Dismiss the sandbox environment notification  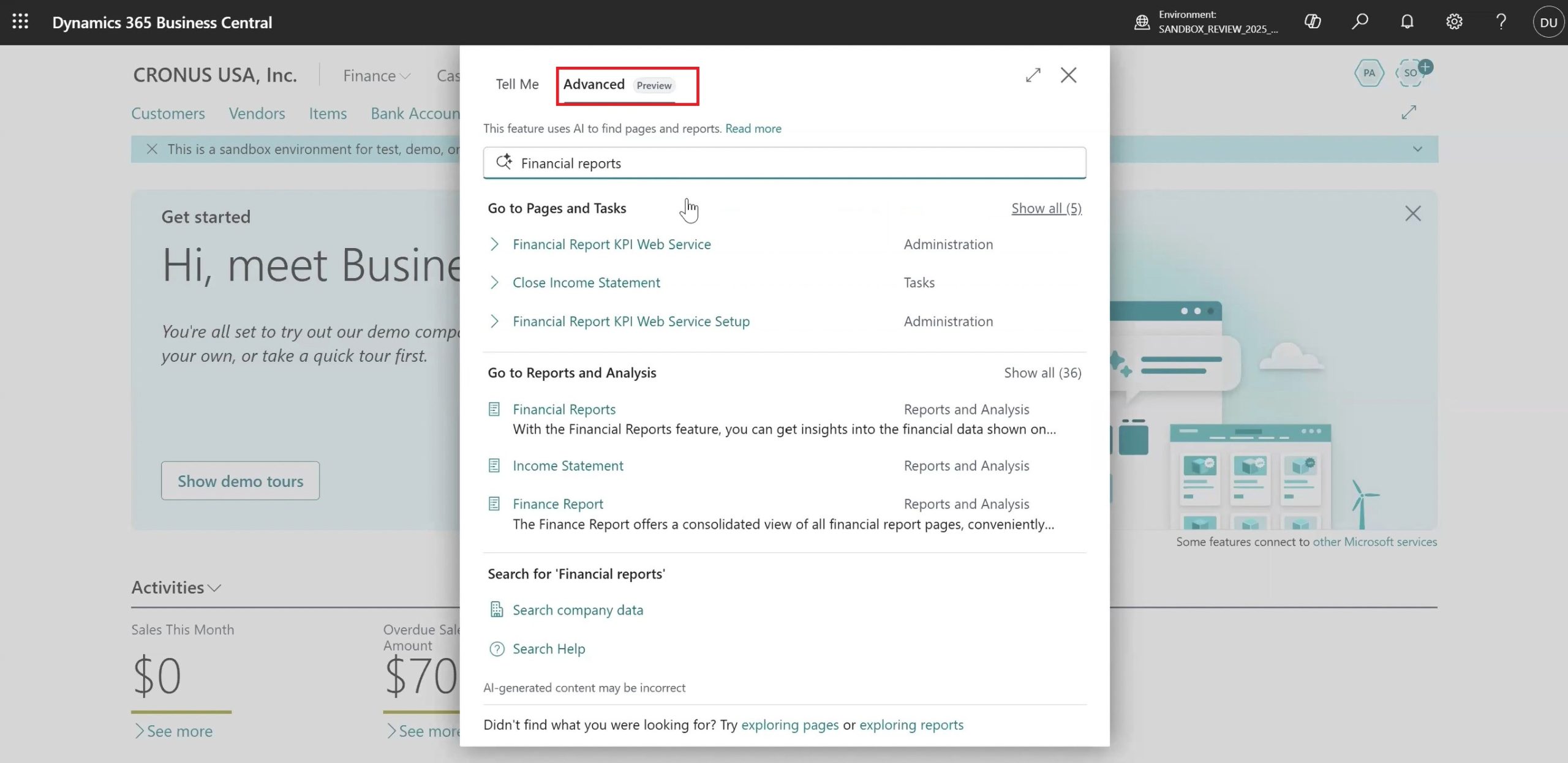[153, 149]
